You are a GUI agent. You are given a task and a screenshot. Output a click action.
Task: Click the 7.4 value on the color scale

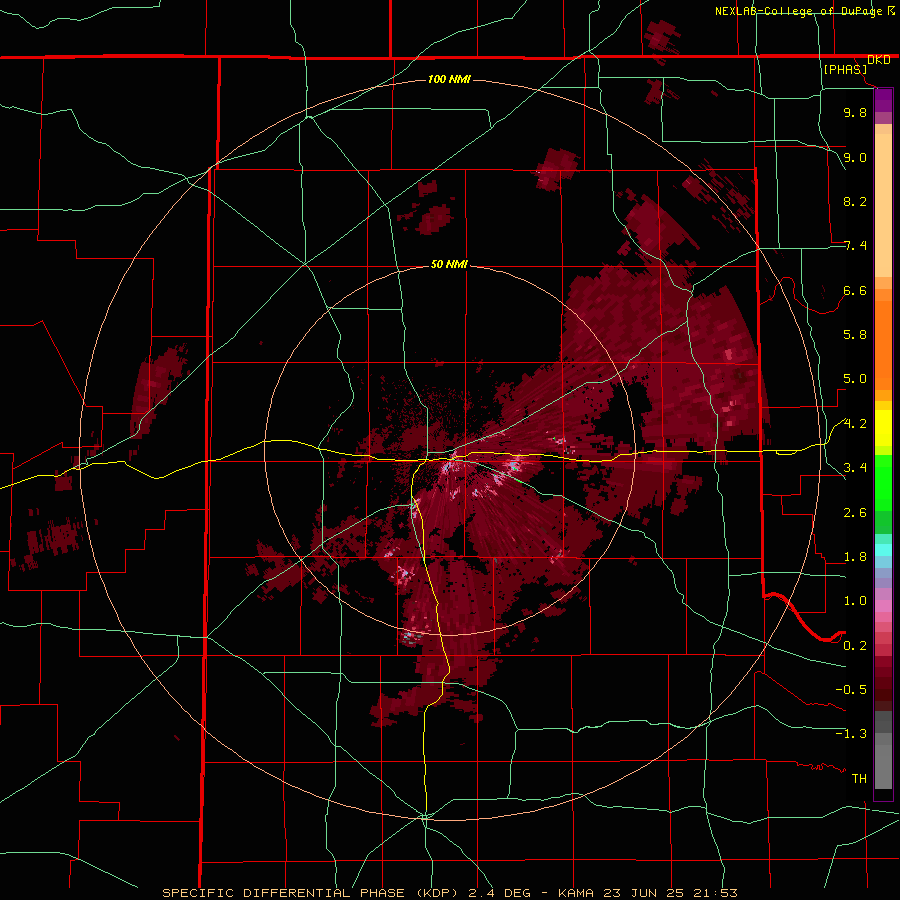point(855,246)
